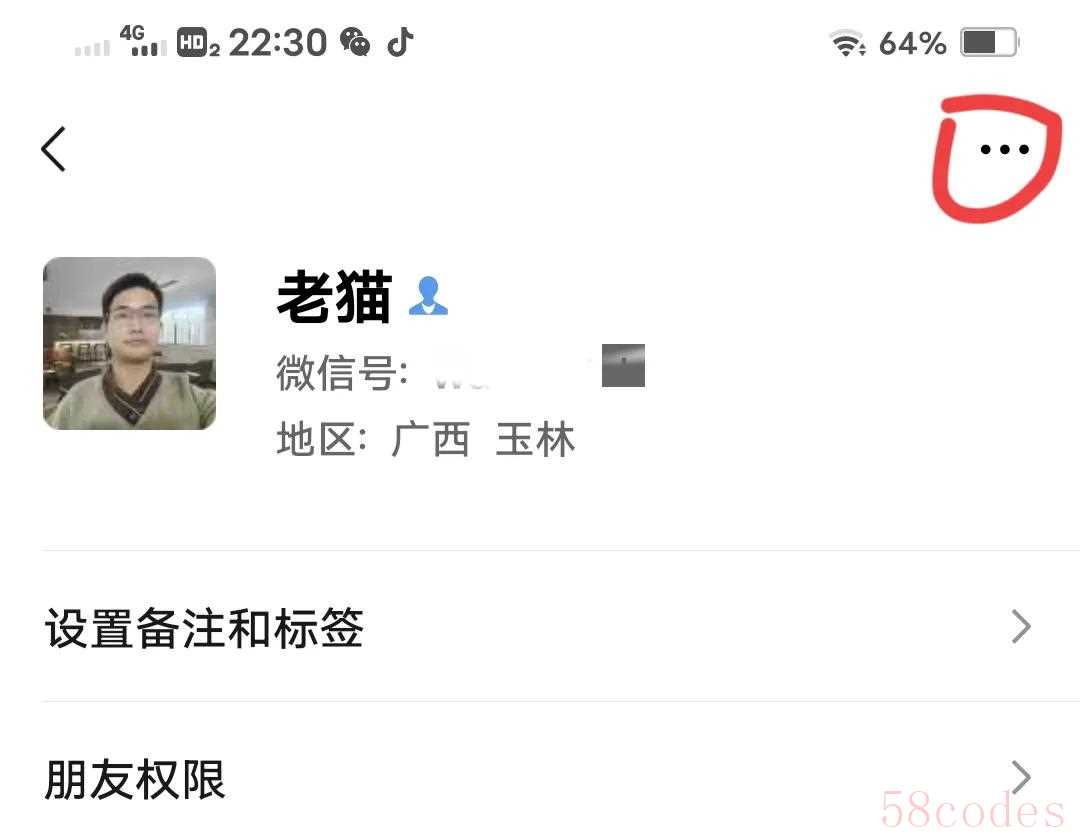Tap the battery icon in status bar
Screen dimensions: 1080x840
990,43
